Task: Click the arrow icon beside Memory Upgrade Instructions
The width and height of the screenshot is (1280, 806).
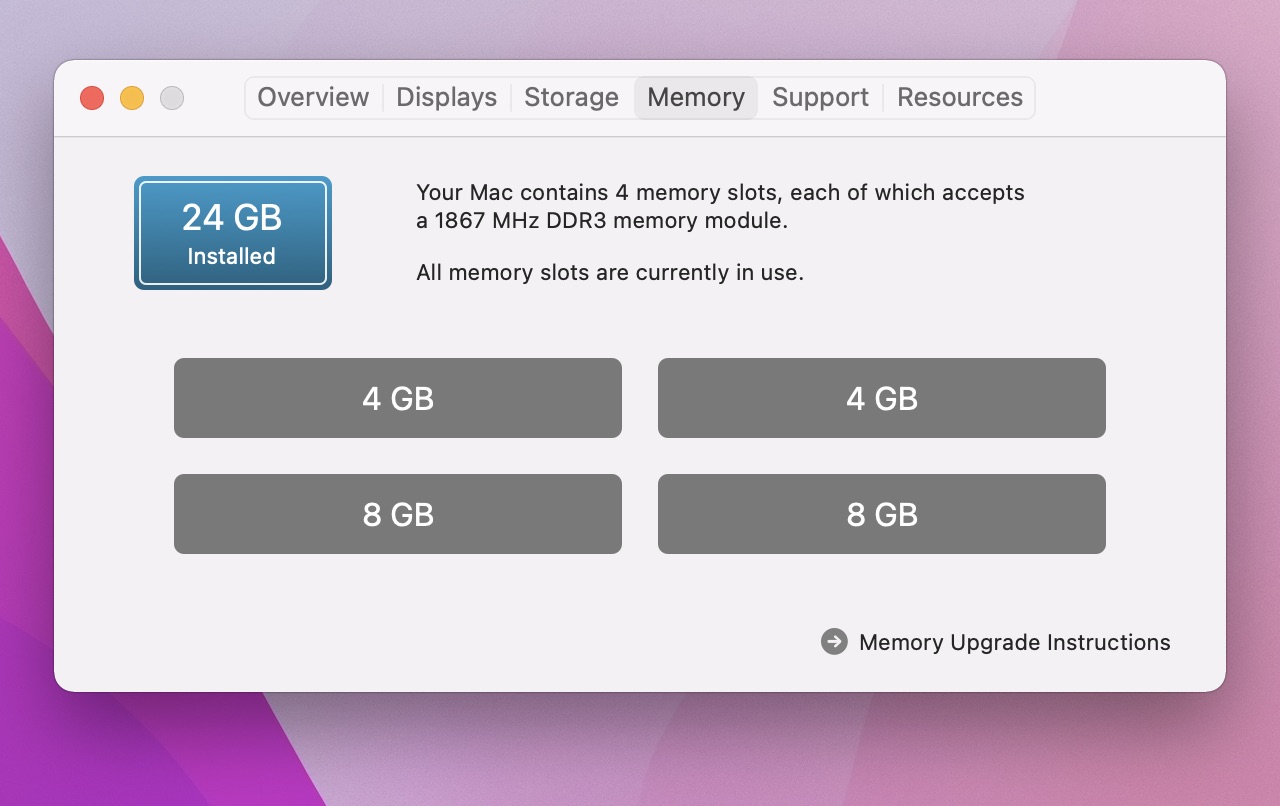Action: point(834,642)
